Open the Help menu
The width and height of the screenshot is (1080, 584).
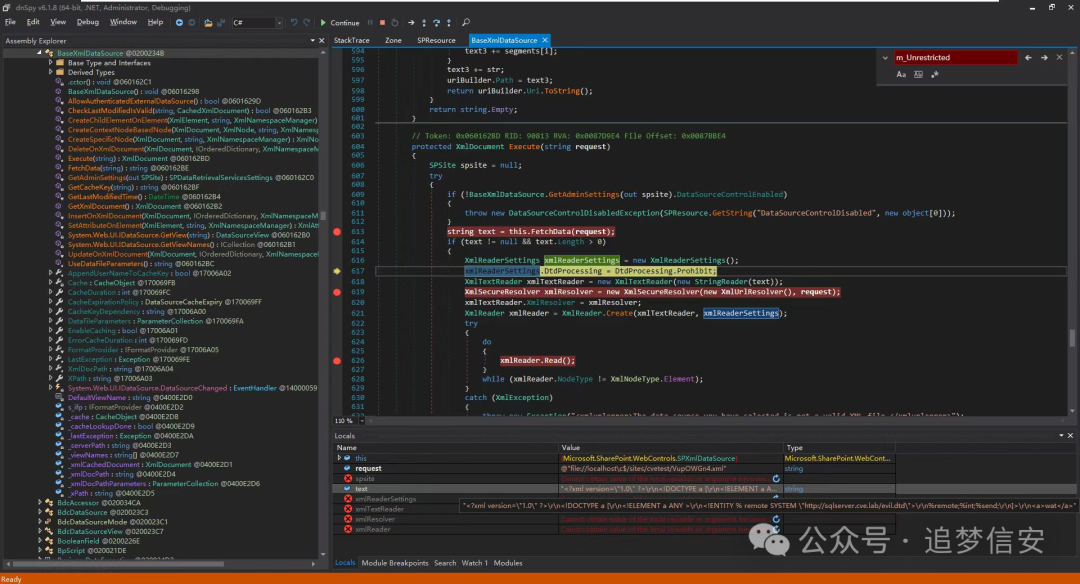tap(156, 22)
